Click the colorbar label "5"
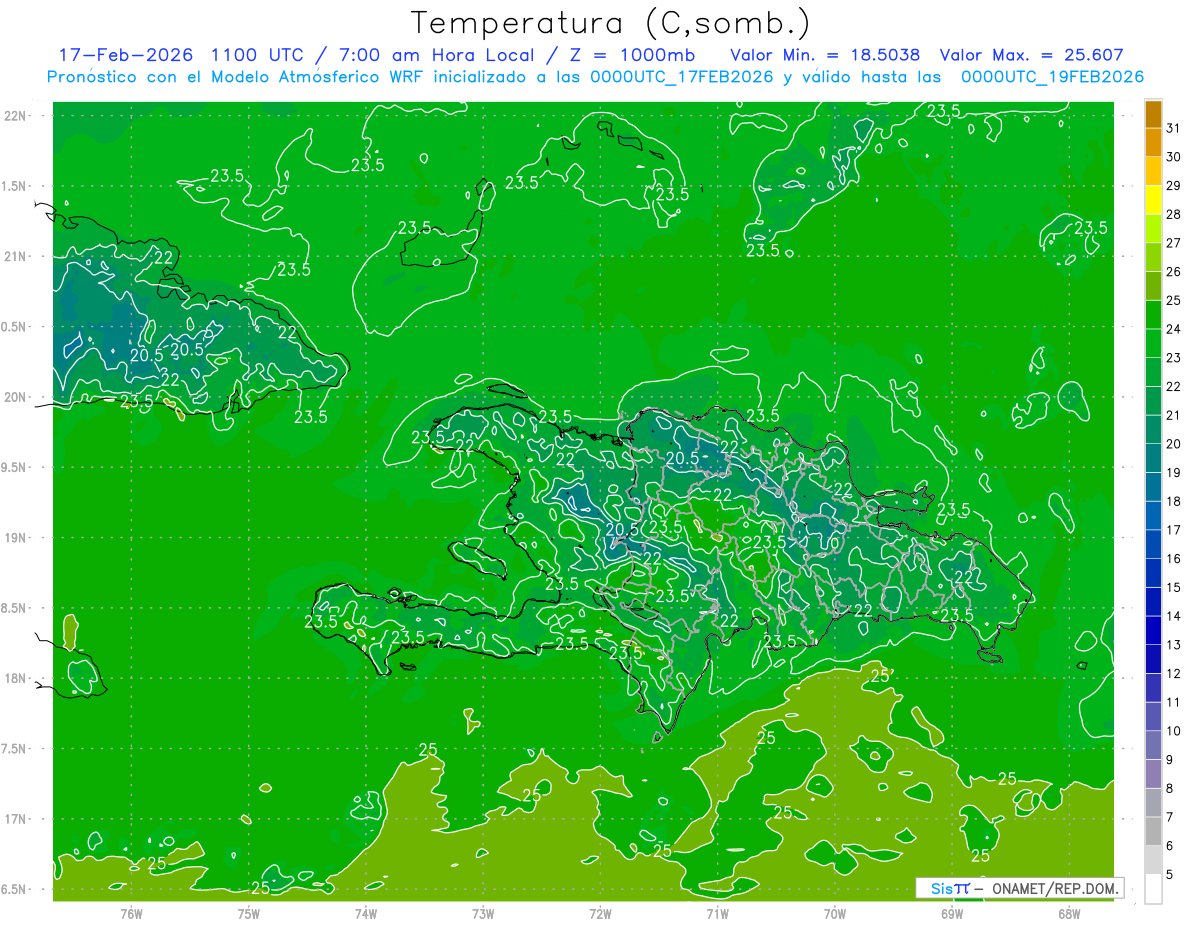The image size is (1200, 927). (x=1170, y=875)
